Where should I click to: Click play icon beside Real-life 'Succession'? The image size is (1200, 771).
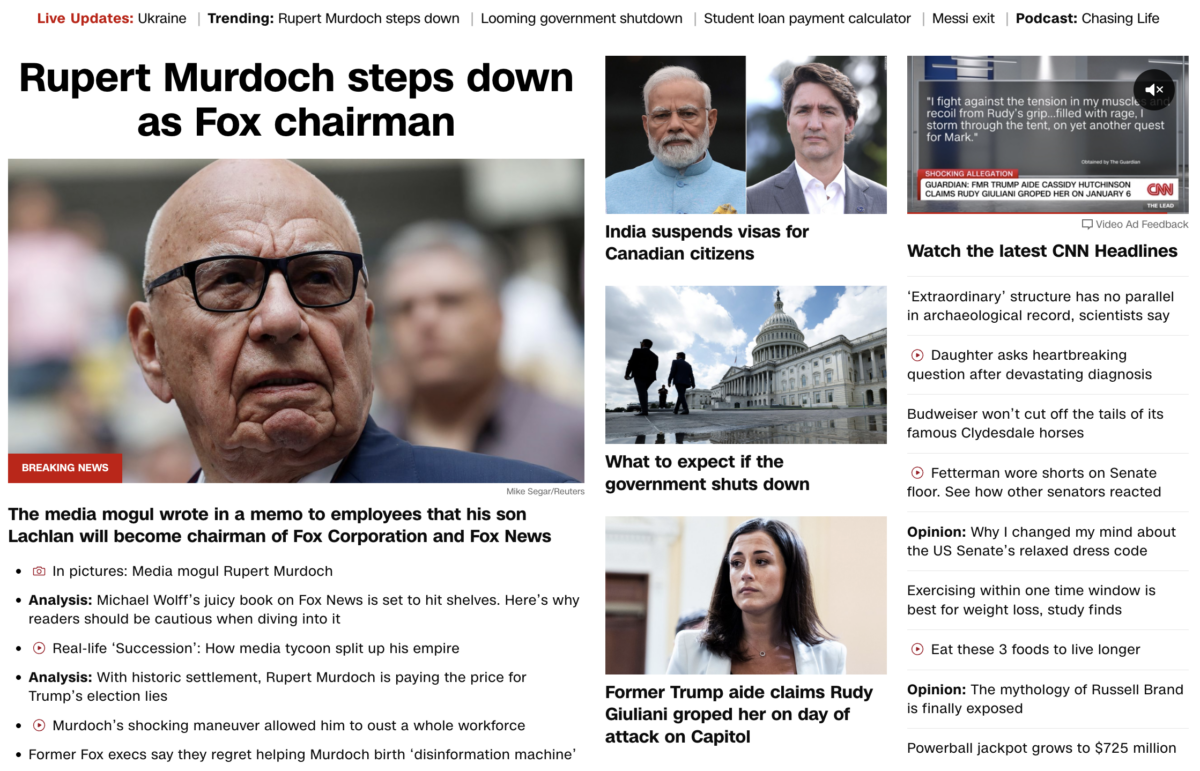[39, 648]
